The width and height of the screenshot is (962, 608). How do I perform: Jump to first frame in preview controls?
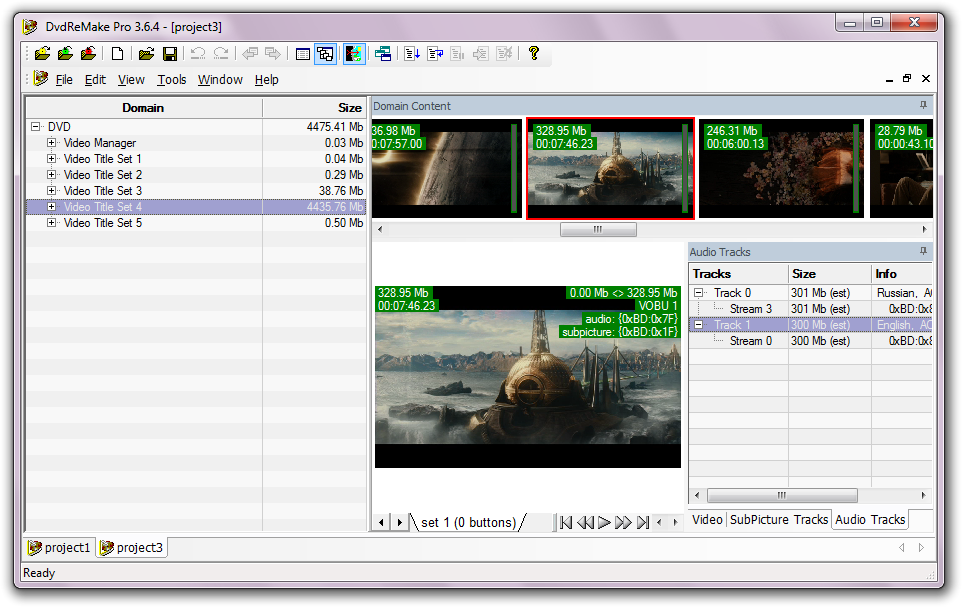click(x=566, y=522)
